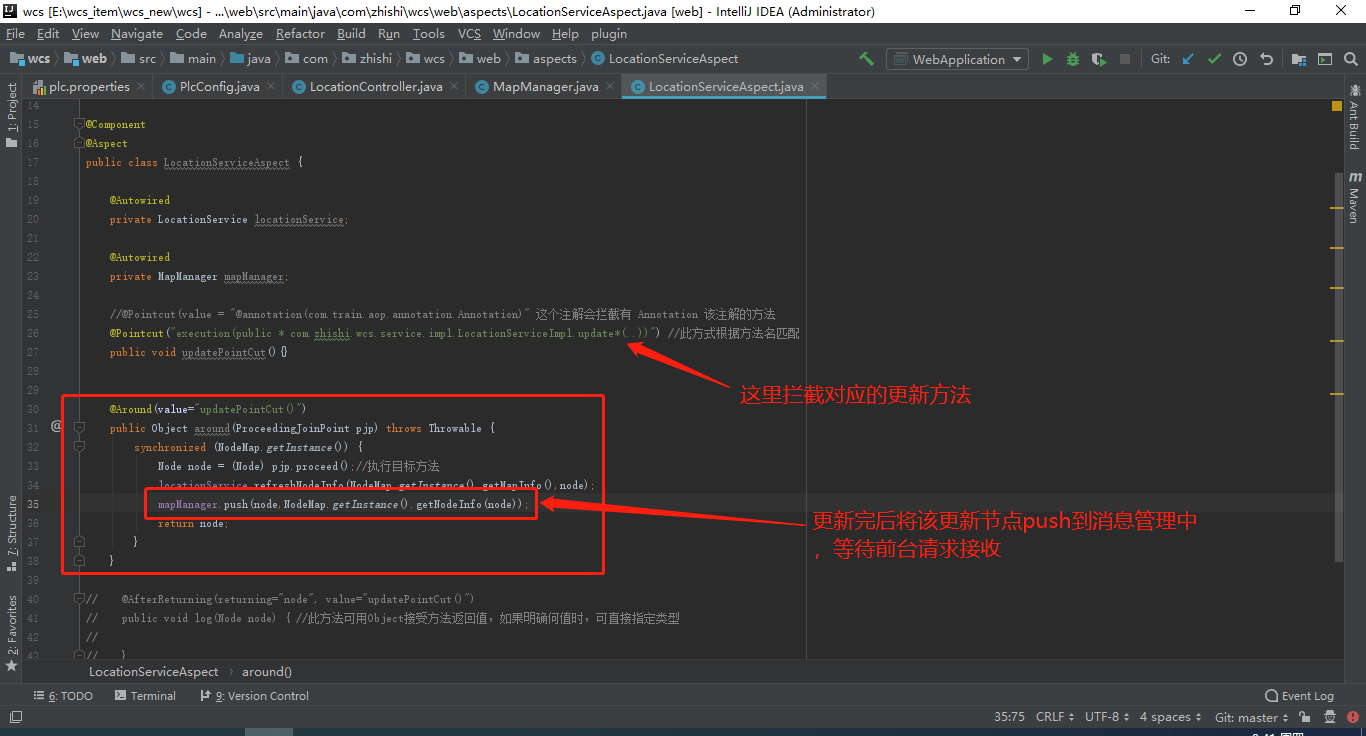
Task: Close the LocationController.java tab
Action: 455,87
